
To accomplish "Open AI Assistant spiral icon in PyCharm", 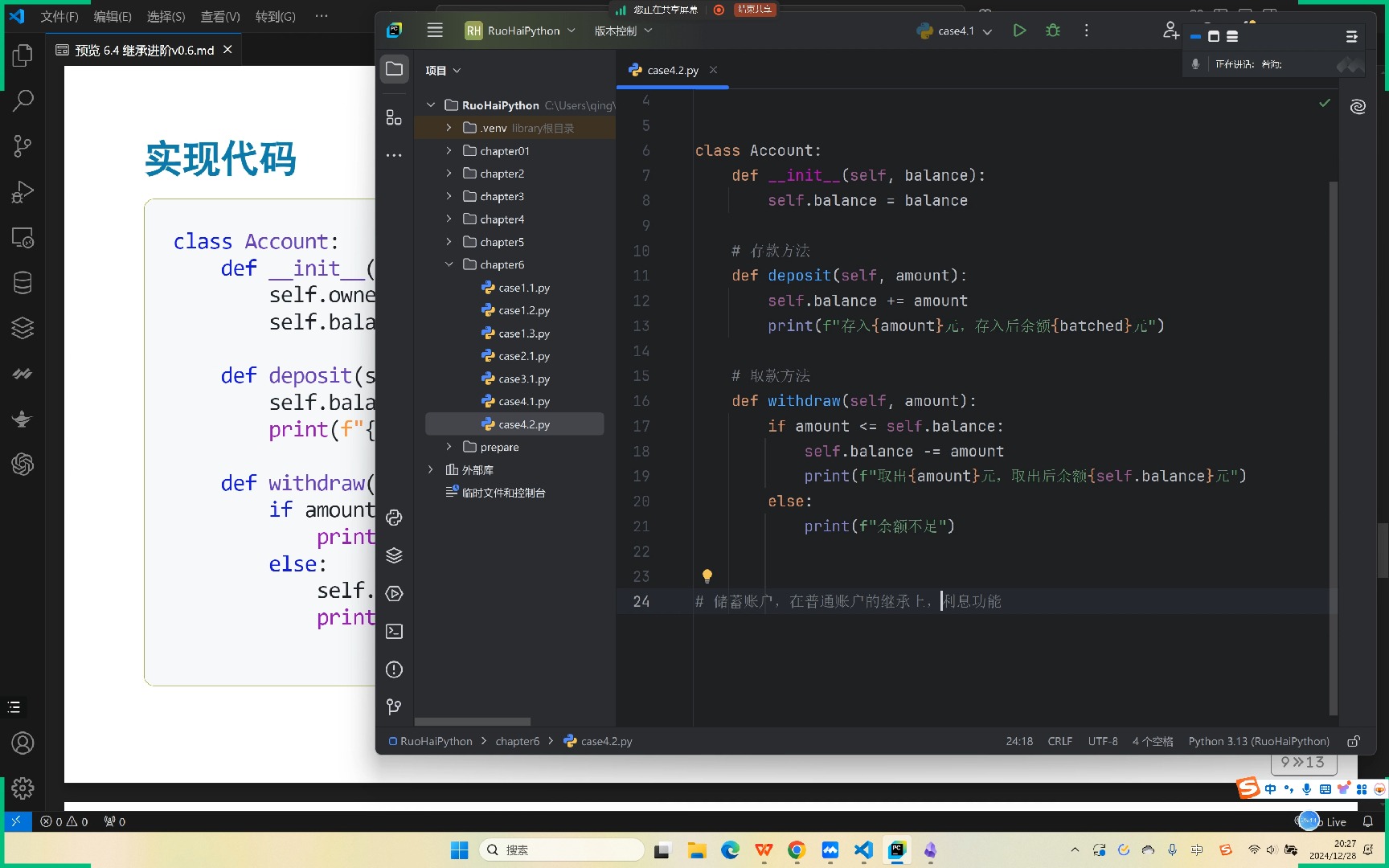I will [1358, 106].
